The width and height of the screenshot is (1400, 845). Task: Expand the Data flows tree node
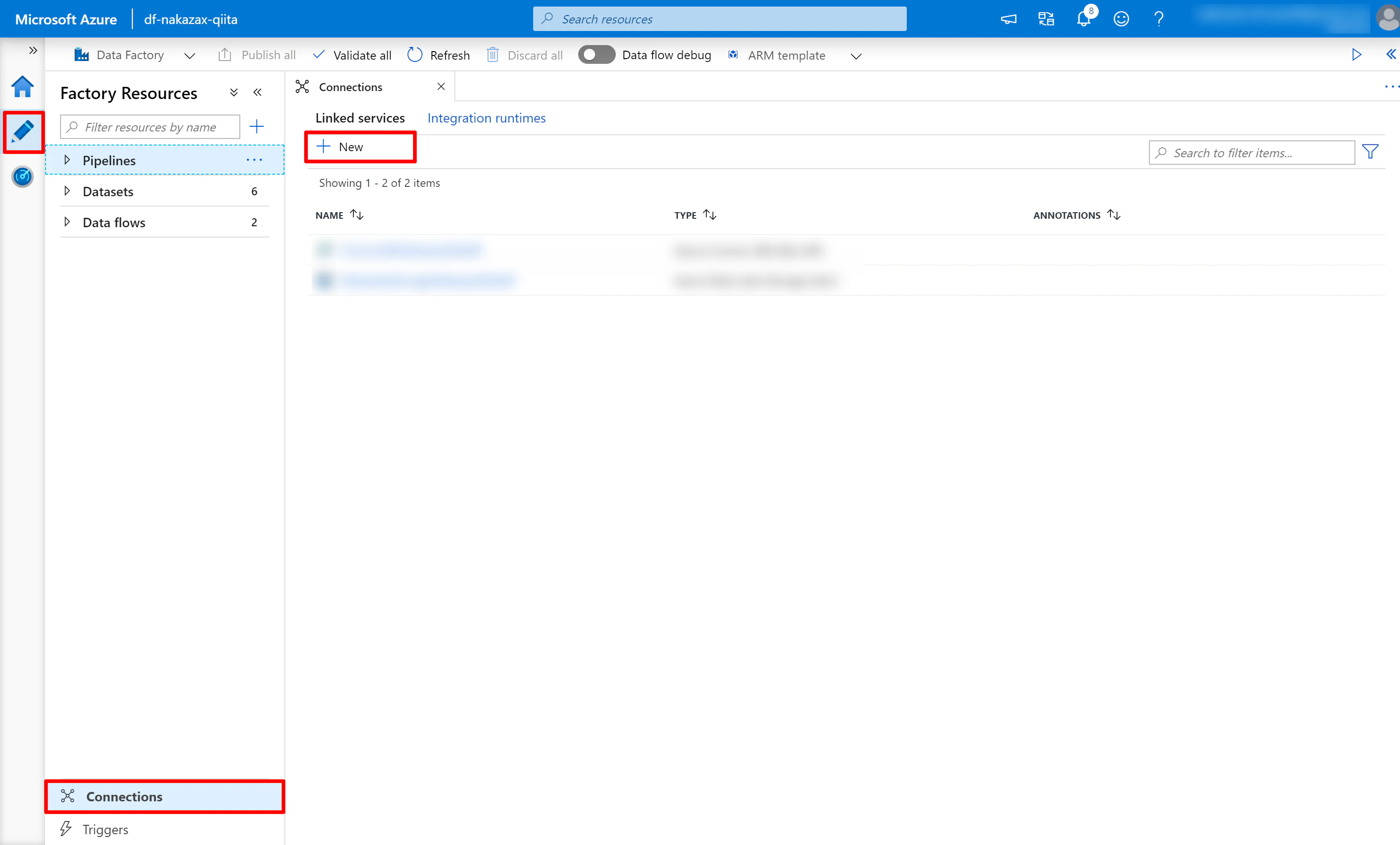pos(67,222)
